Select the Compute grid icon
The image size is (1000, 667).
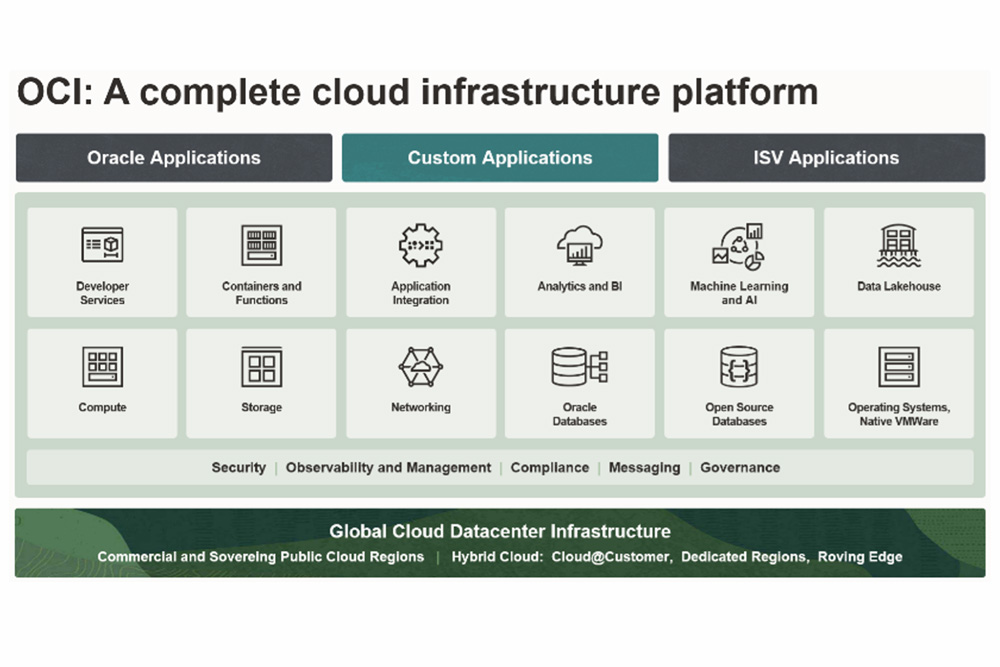click(102, 368)
